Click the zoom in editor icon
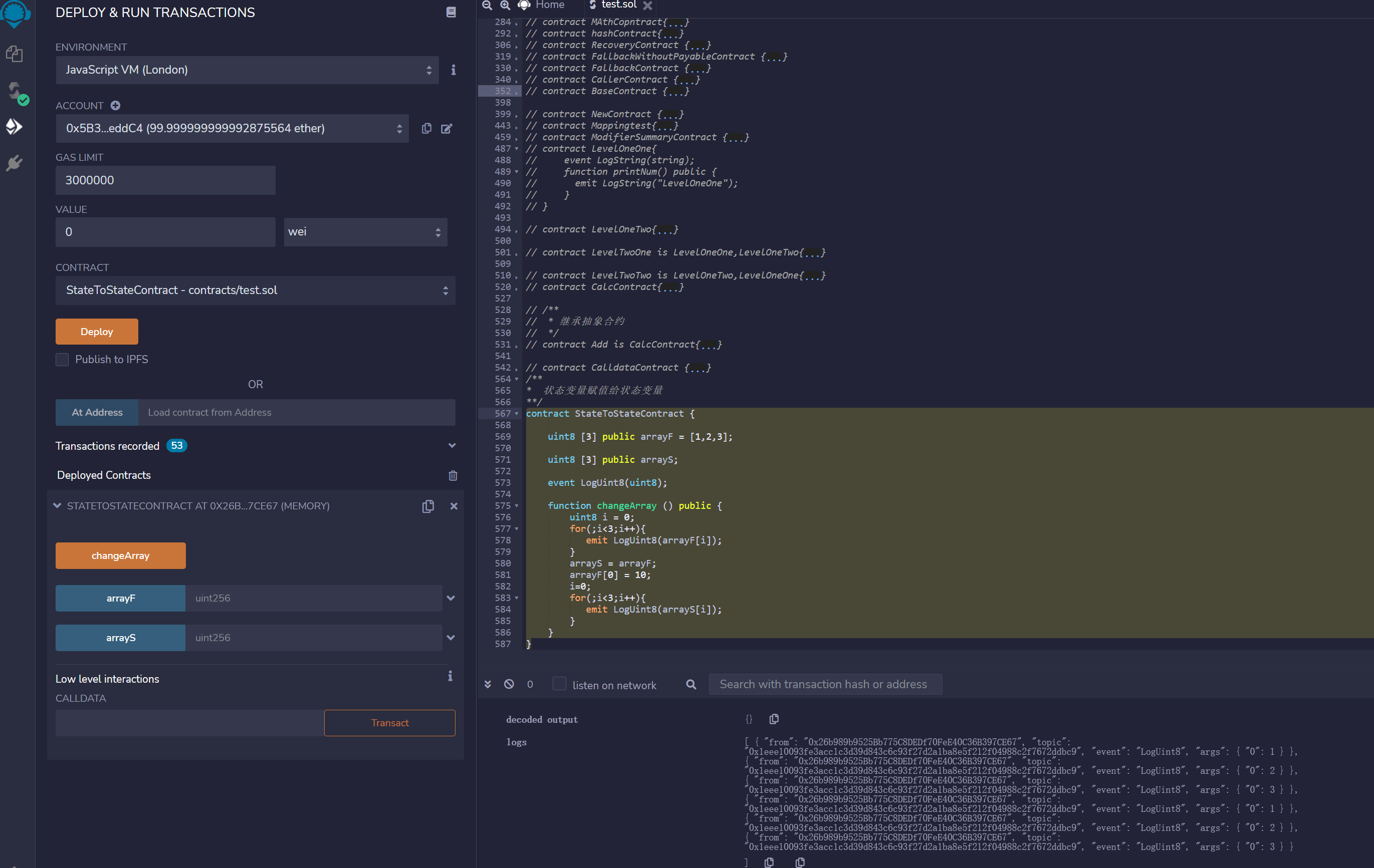Screen dimensions: 1374x868 tap(505, 5)
